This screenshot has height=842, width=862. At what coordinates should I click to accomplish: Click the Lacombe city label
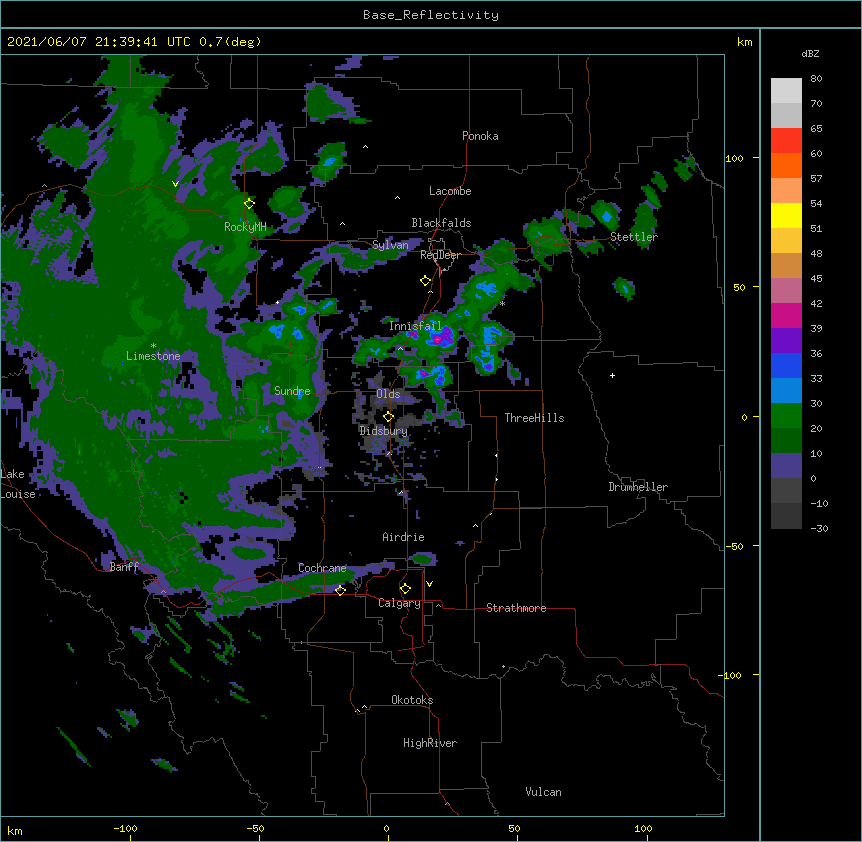pyautogui.click(x=450, y=191)
